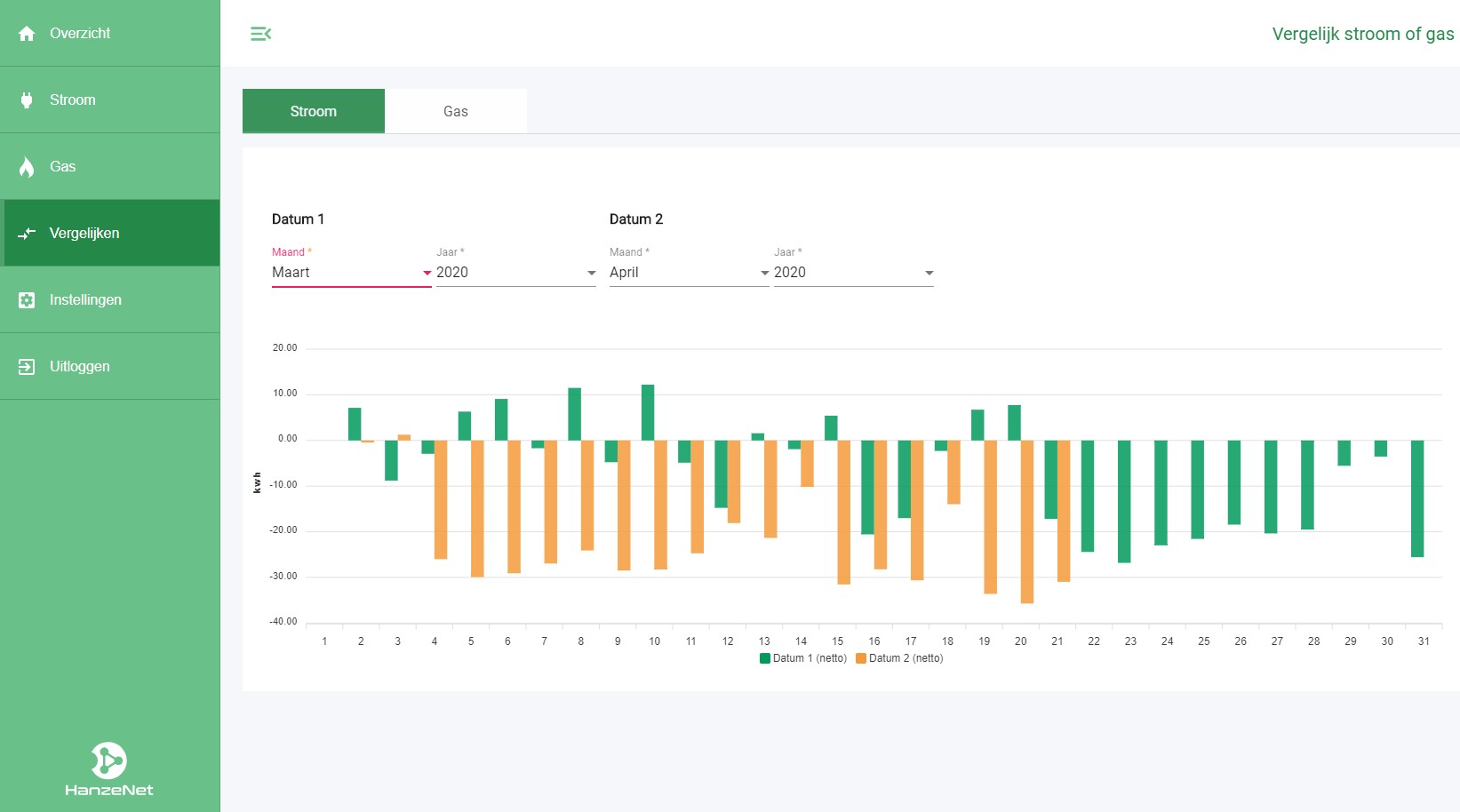Screen dimensions: 1460x812
Task: Click the logout icon beside Uitloggen
Action: tap(27, 367)
